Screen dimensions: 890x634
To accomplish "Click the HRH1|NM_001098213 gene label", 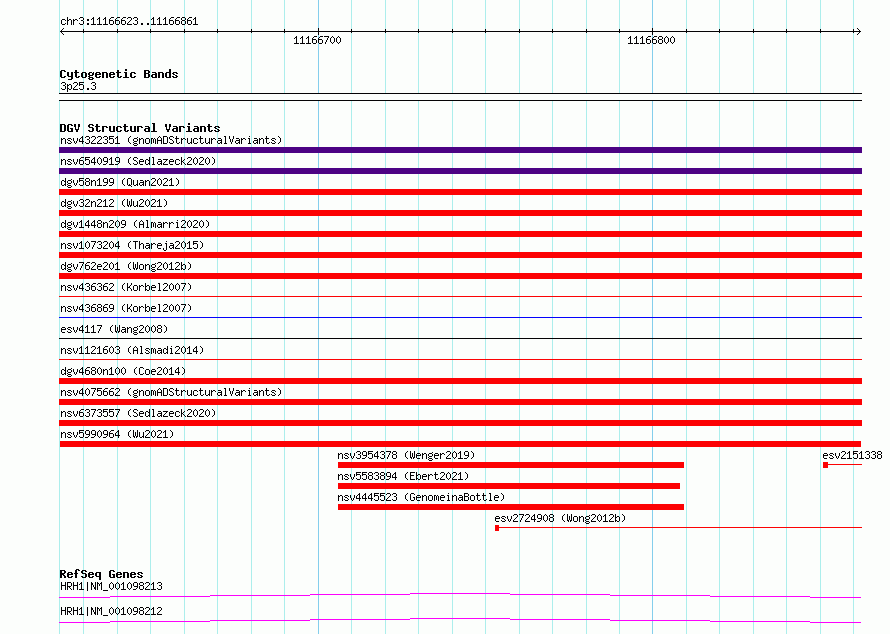I will point(111,586).
